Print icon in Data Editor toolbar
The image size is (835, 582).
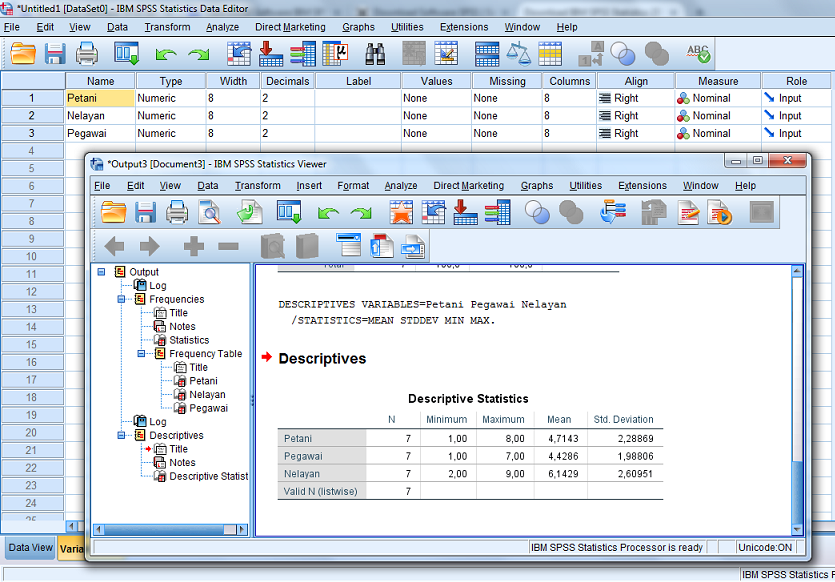point(87,54)
